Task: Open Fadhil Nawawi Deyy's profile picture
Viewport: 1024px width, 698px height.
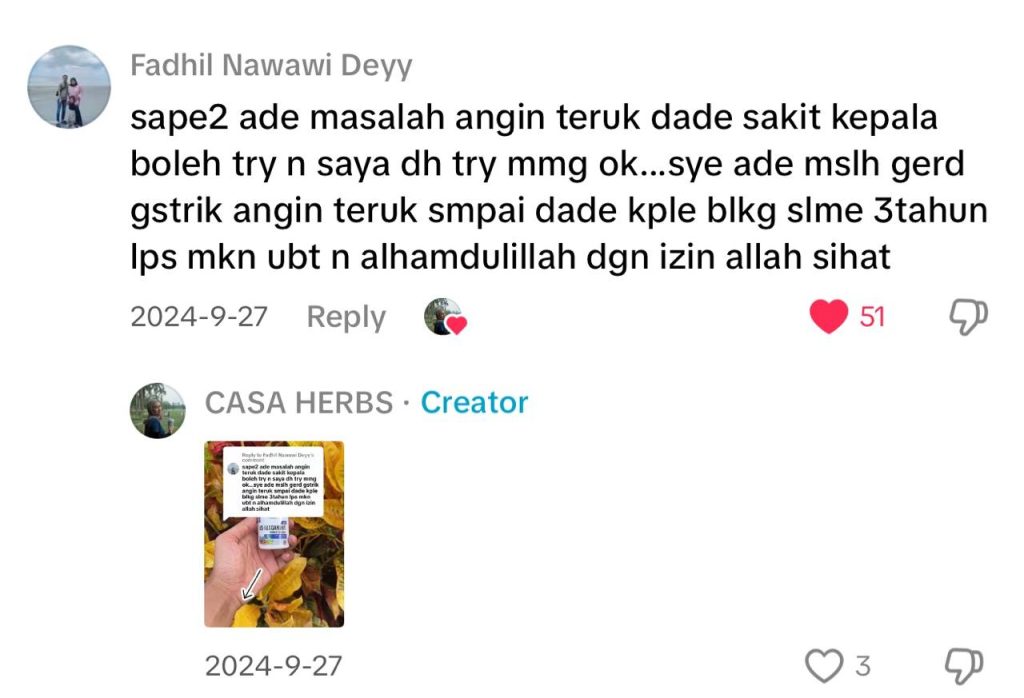Action: 69,86
